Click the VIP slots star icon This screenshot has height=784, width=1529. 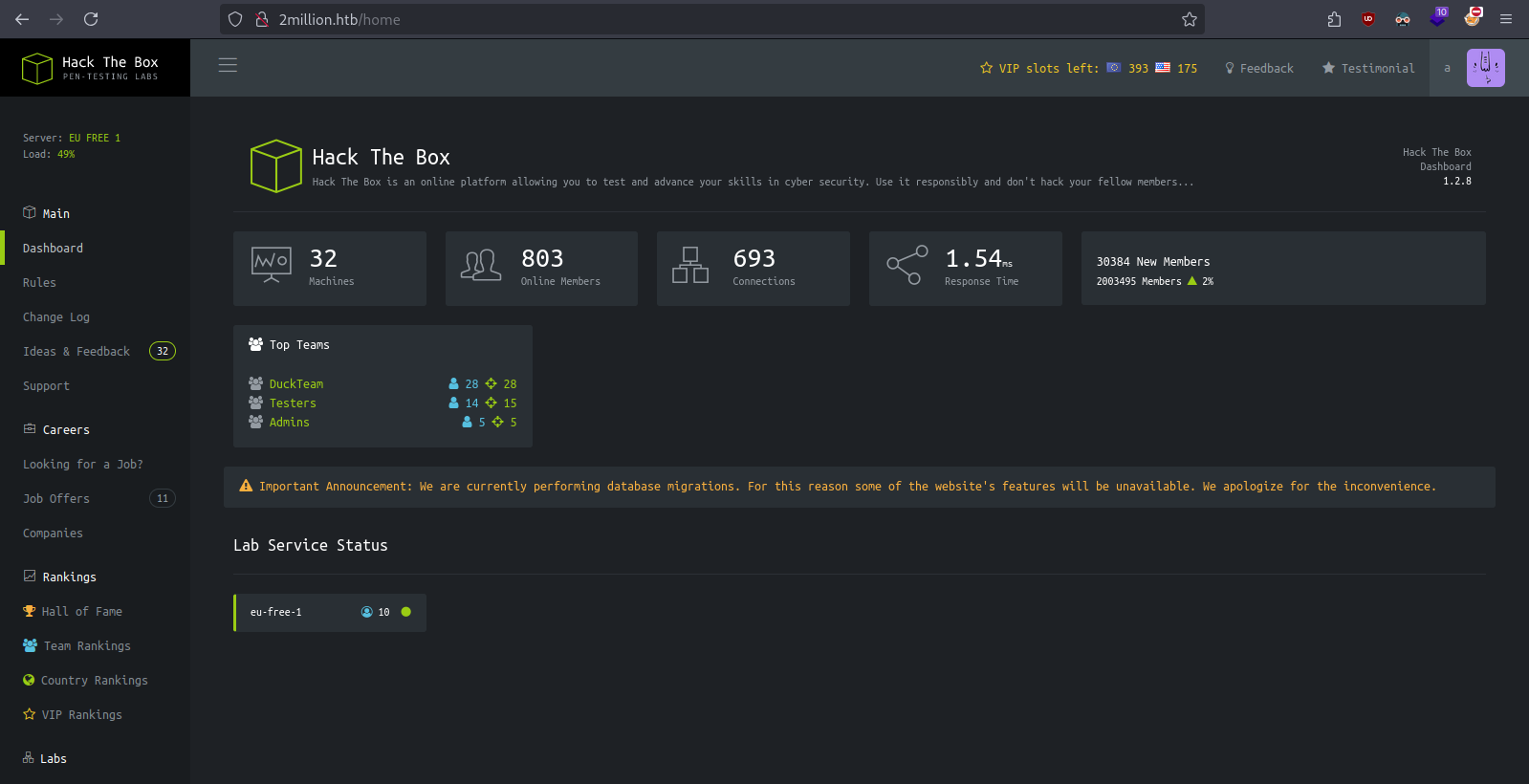click(986, 68)
